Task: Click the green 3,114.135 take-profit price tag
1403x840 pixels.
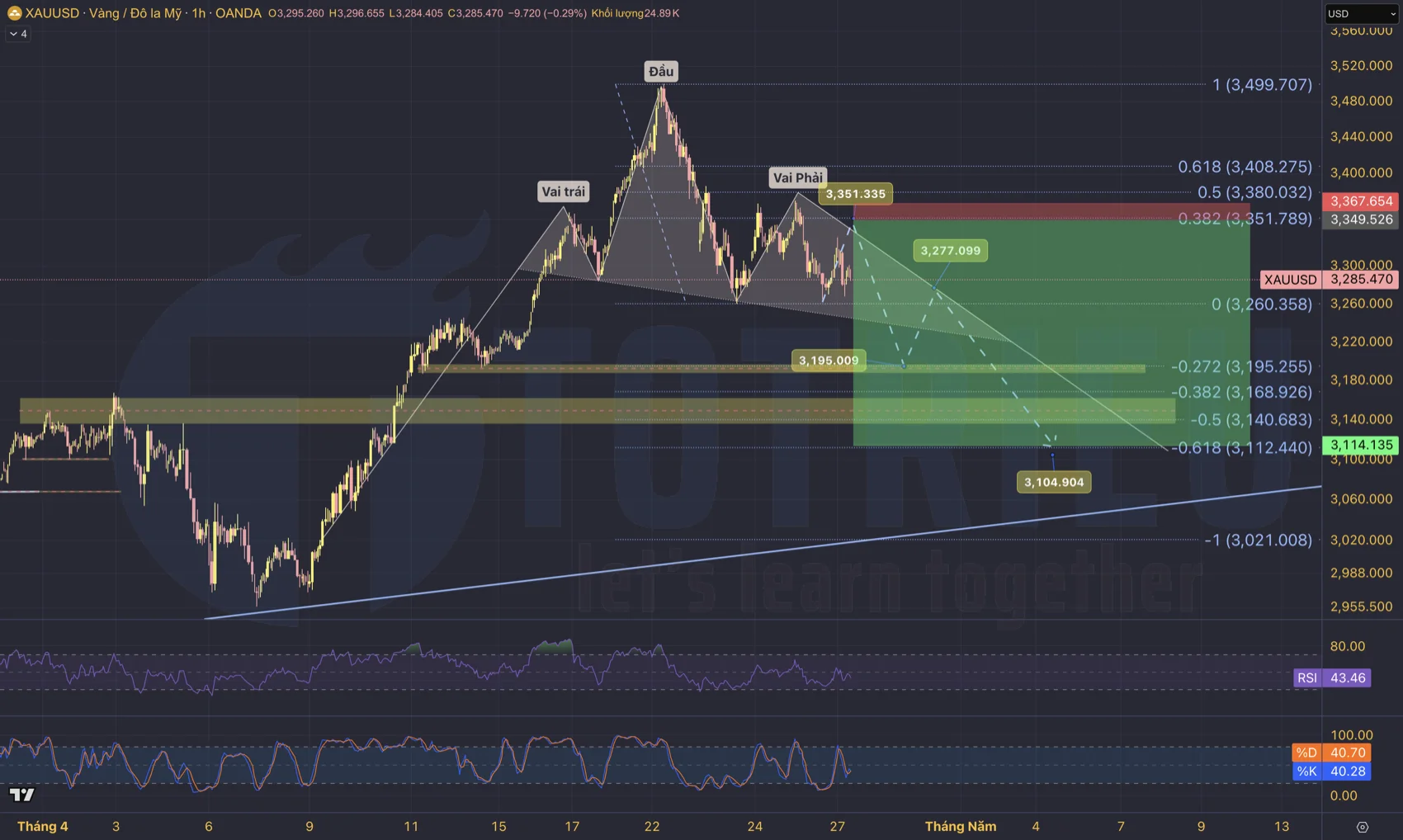Action: tap(1361, 445)
